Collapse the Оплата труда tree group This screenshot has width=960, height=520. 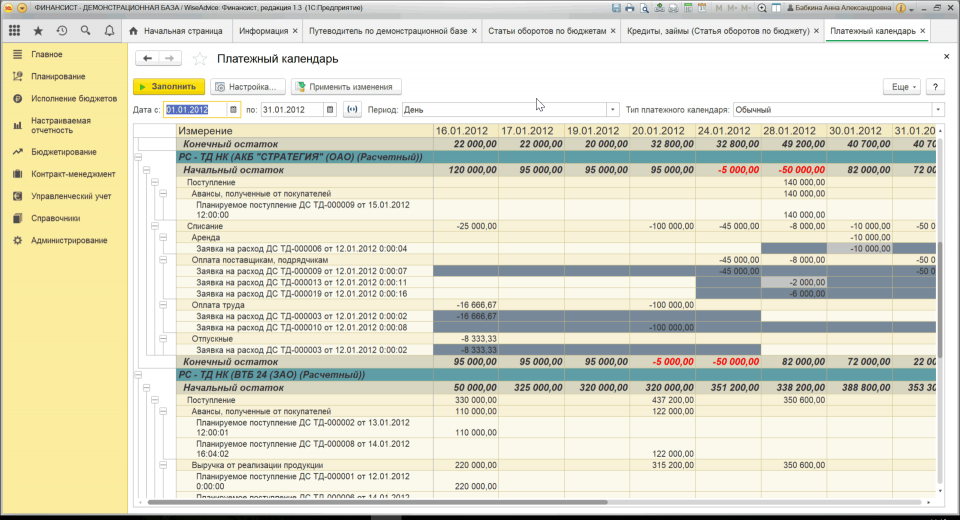tap(164, 304)
